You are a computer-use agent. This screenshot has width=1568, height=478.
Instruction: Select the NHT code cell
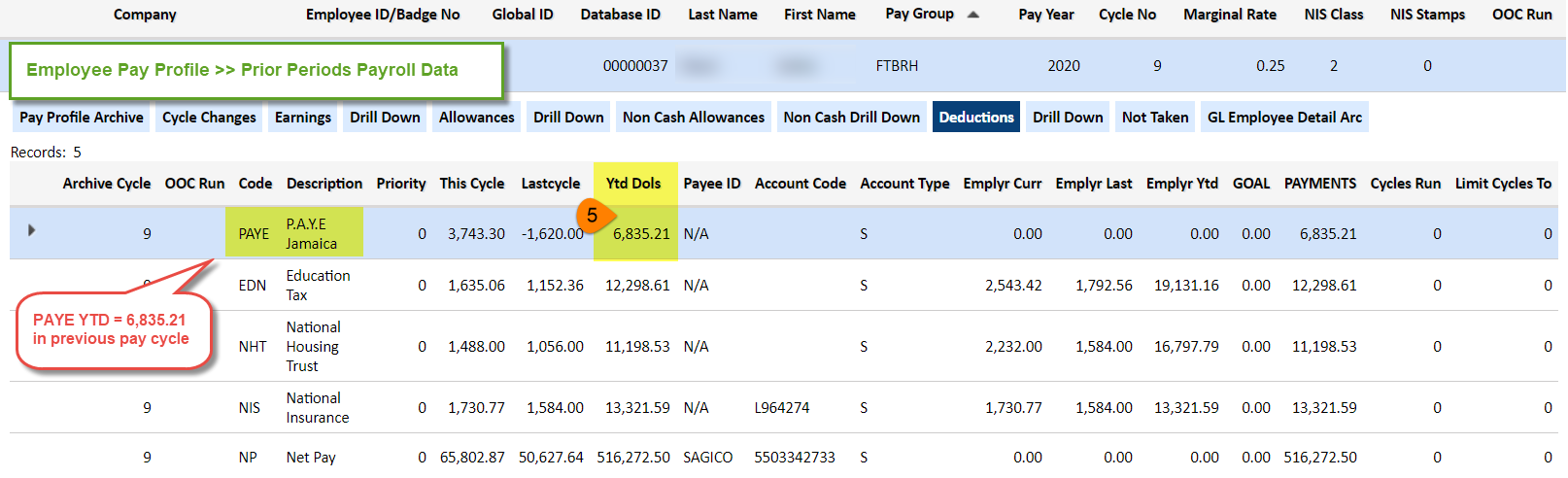click(x=253, y=347)
